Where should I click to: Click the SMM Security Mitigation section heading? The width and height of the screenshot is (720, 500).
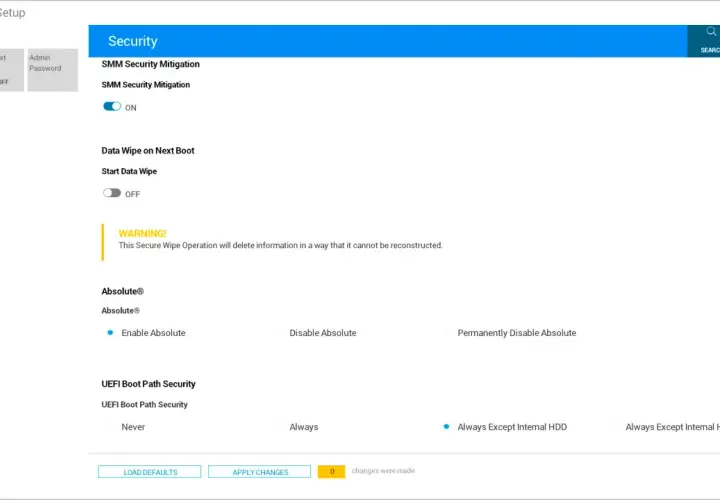(151, 64)
